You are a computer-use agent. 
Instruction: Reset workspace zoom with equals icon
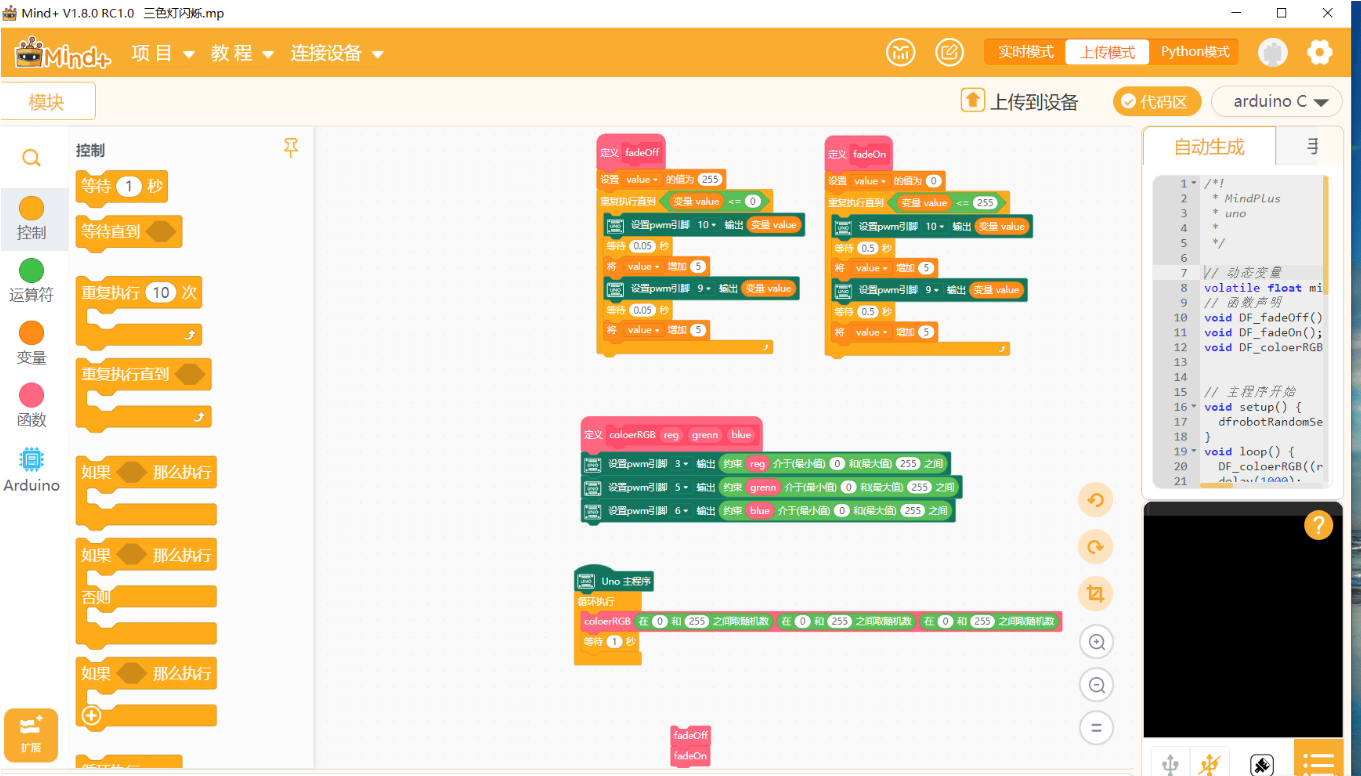1096,728
